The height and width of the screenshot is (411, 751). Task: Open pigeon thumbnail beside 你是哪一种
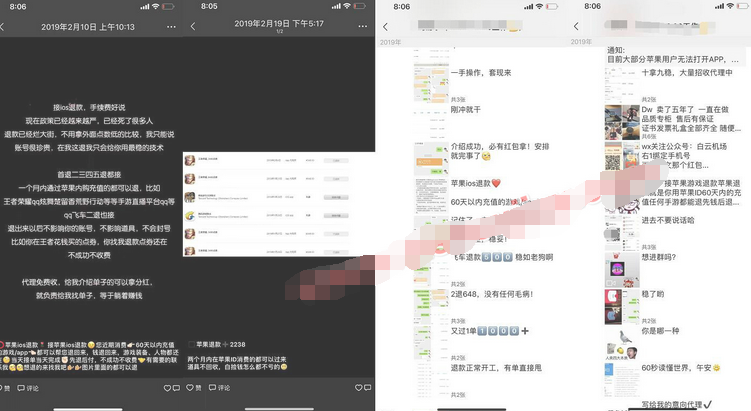[x=622, y=343]
